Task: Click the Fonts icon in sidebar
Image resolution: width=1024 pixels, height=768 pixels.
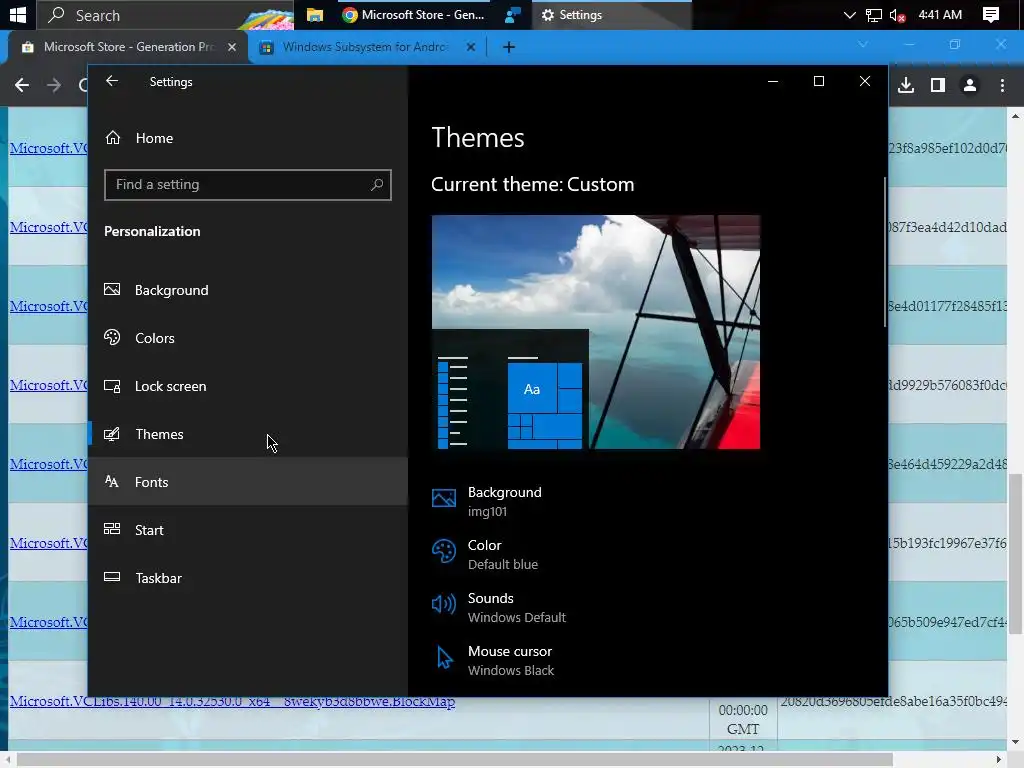Action: pyautogui.click(x=112, y=482)
